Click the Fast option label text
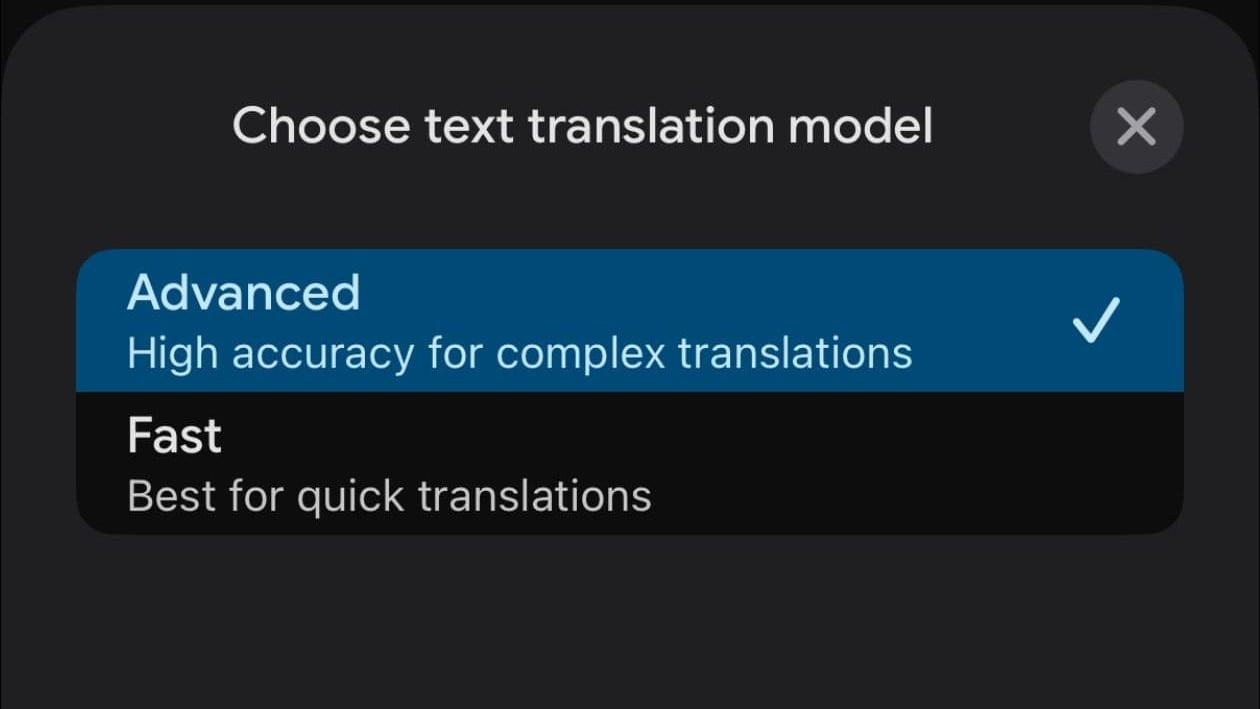The image size is (1260, 709). (x=174, y=435)
